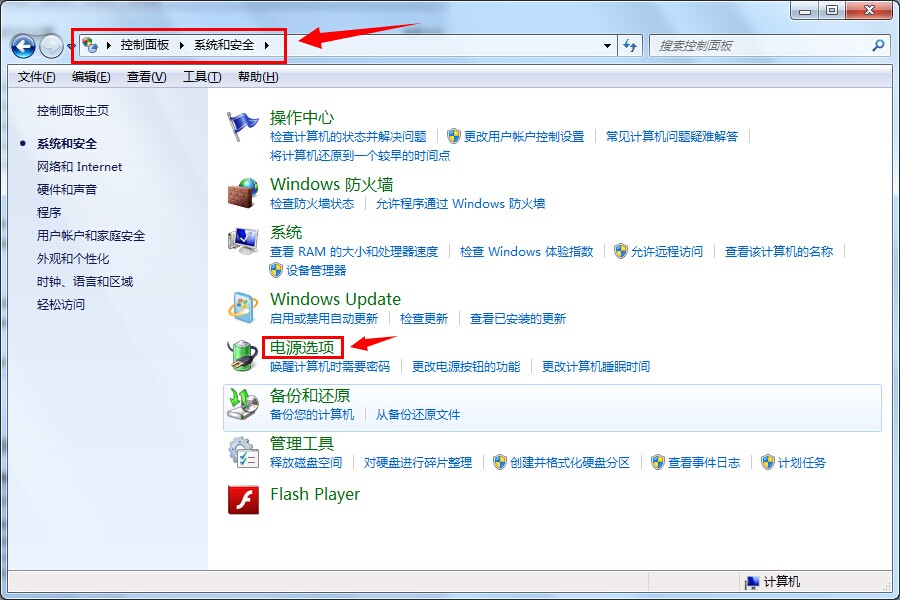The width and height of the screenshot is (900, 600).
Task: Click the 搜索控制面板 search box
Action: pos(760,45)
